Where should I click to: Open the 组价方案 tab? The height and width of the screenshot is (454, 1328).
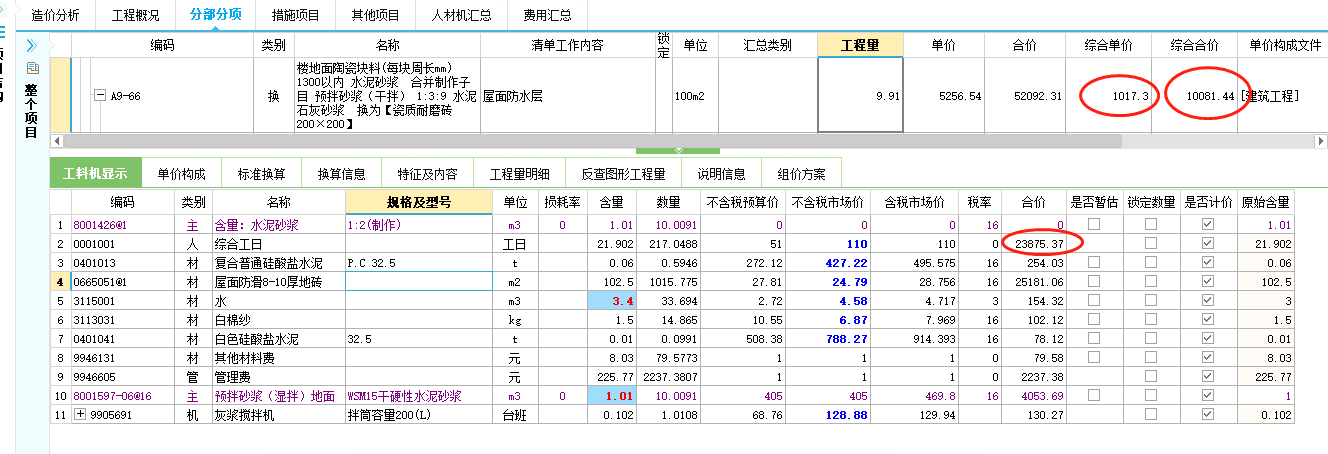801,173
